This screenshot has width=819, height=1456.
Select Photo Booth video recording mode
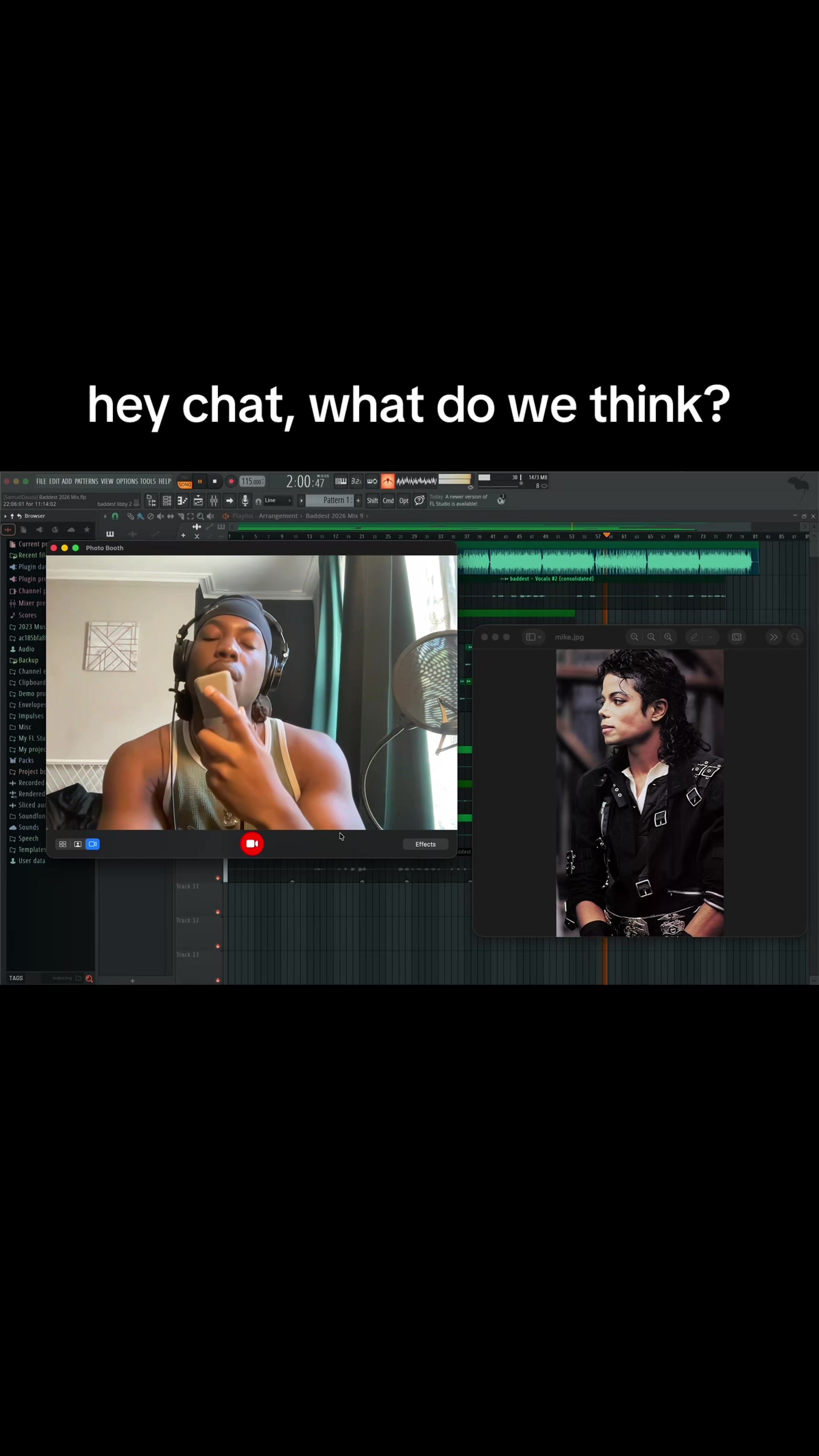point(93,844)
